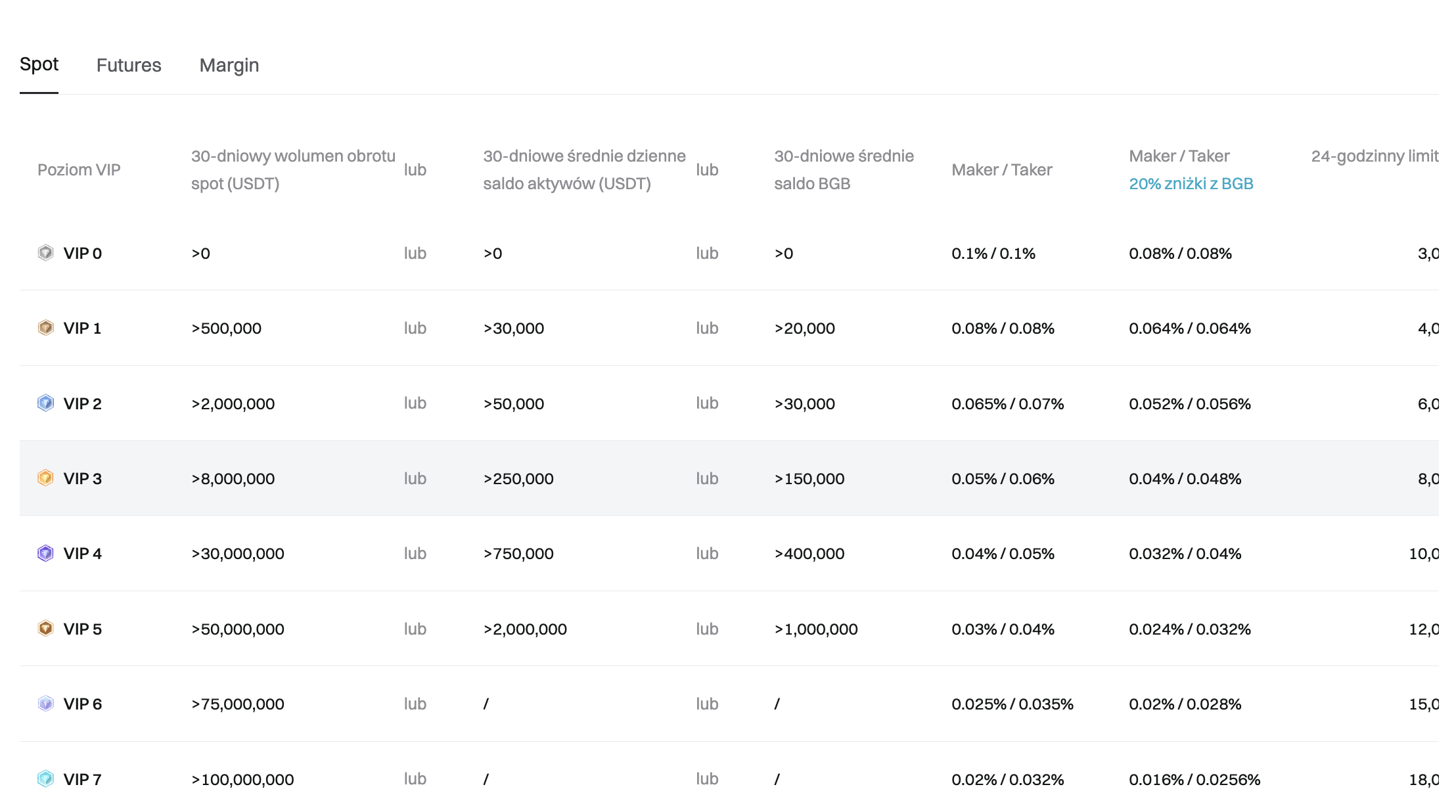Click the >8,000,000 volume cell

pos(233,479)
